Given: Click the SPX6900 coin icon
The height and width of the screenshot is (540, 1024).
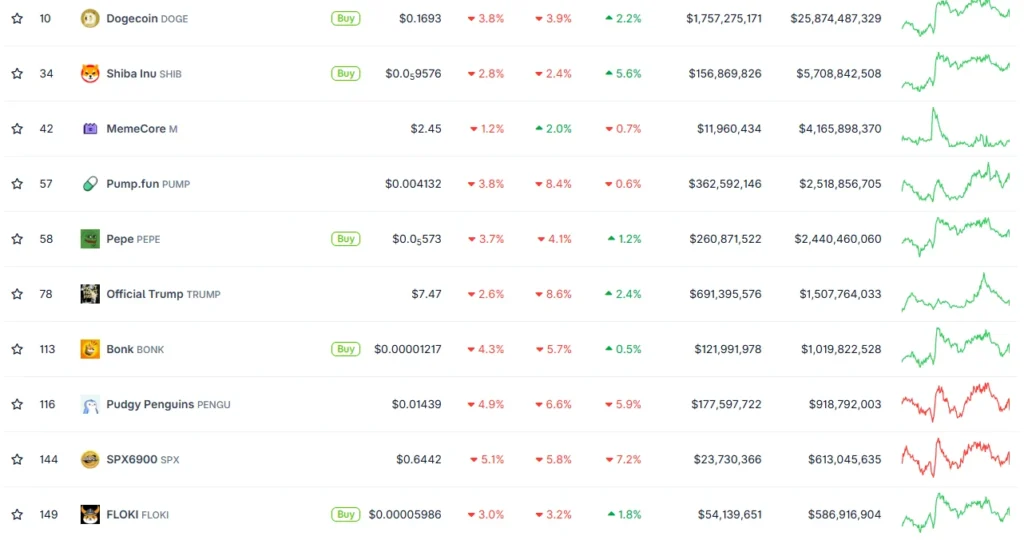Looking at the screenshot, I should coord(90,459).
